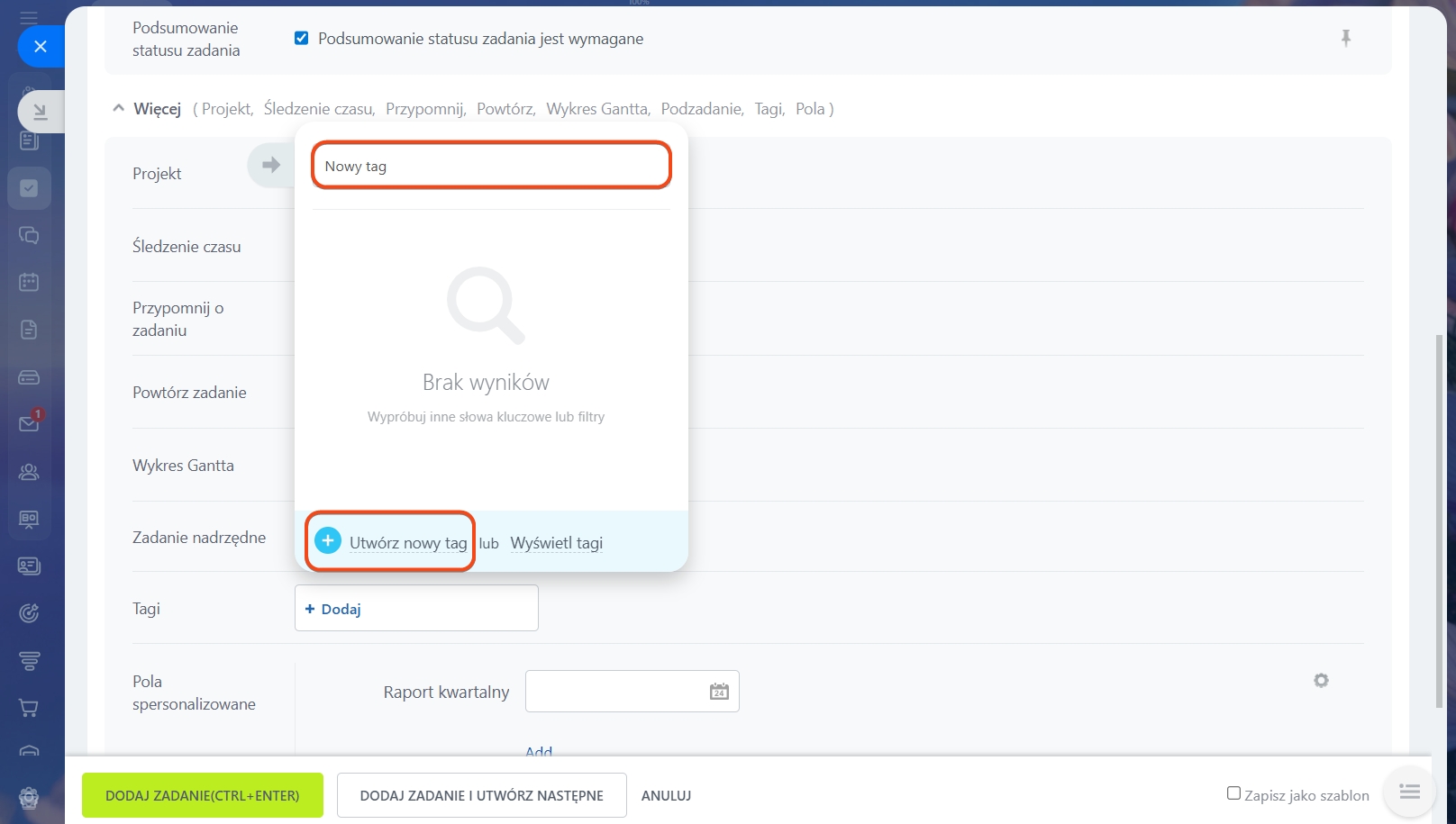
Task: Open the robot icon at sidebar bottom
Action: point(29,798)
